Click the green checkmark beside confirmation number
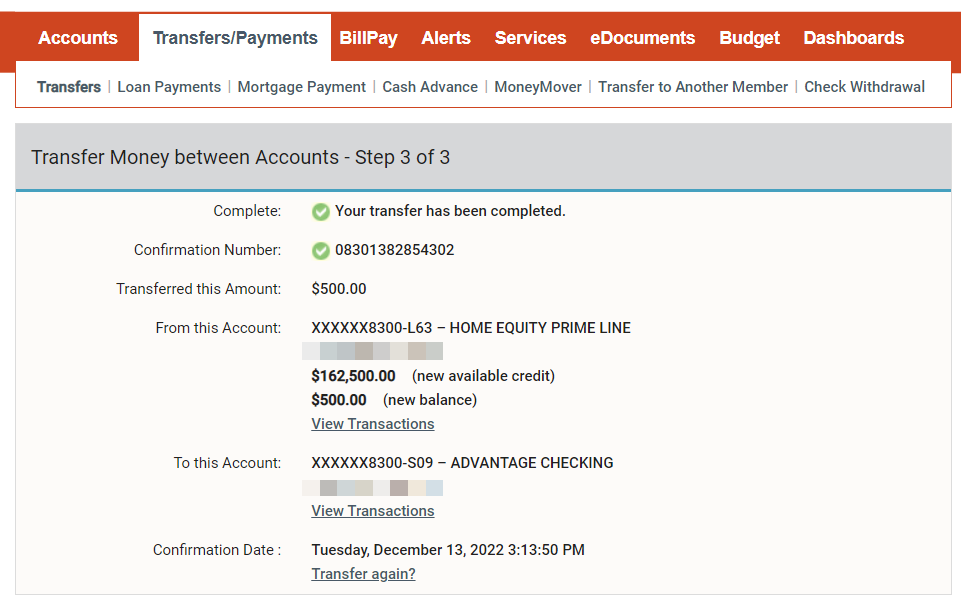 click(x=321, y=251)
